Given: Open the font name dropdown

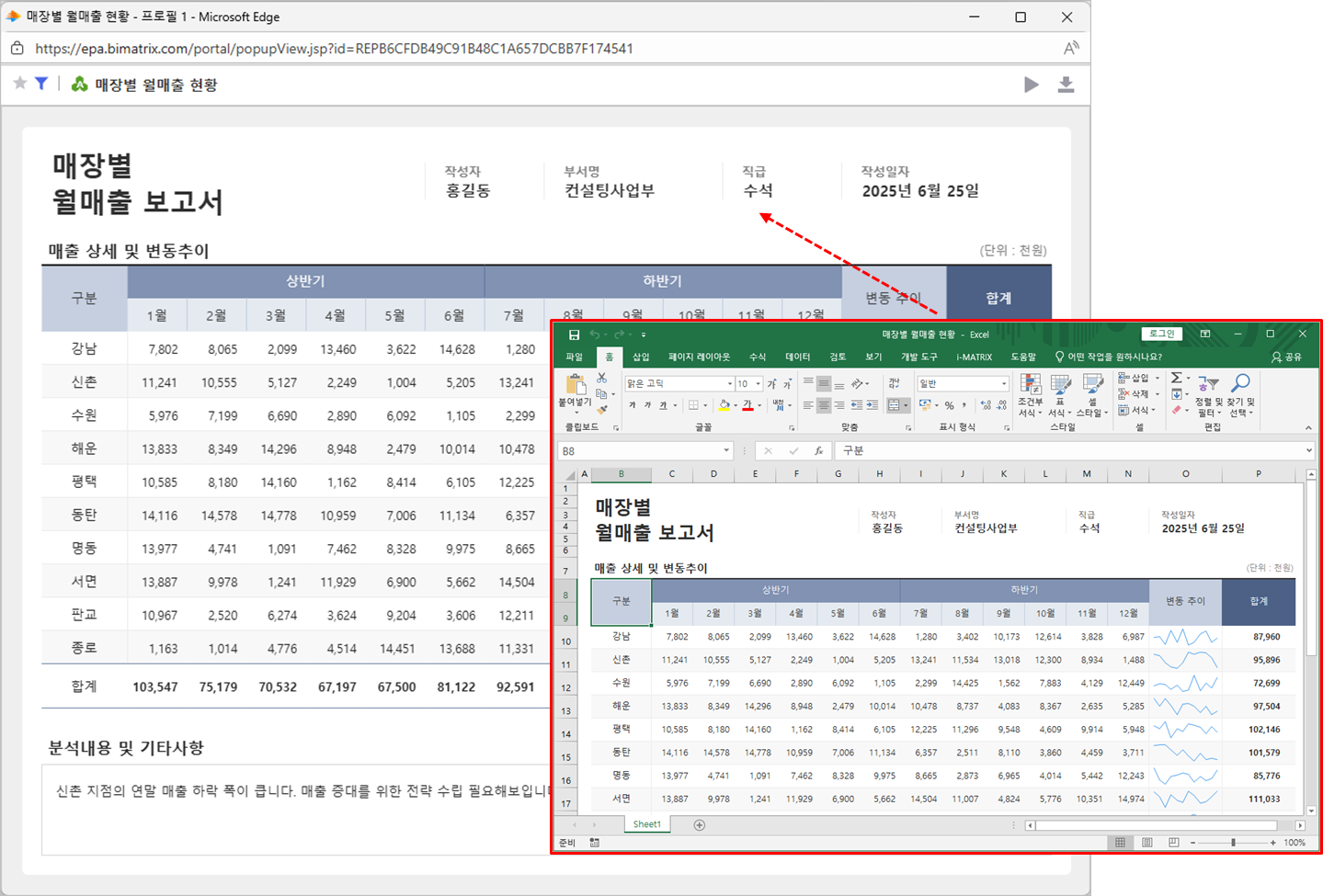Looking at the screenshot, I should point(729,384).
